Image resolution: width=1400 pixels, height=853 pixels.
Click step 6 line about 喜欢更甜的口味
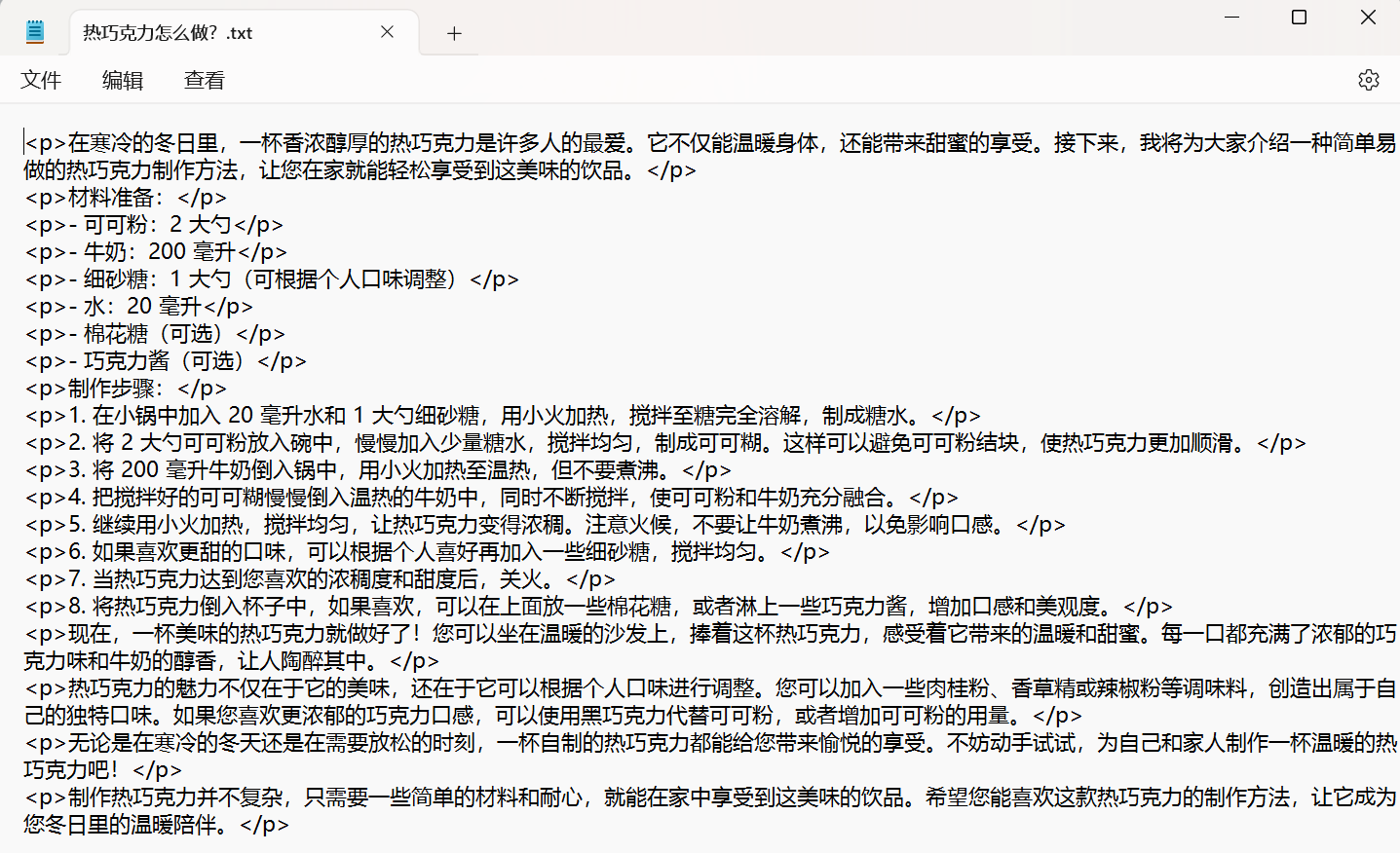coord(428,552)
